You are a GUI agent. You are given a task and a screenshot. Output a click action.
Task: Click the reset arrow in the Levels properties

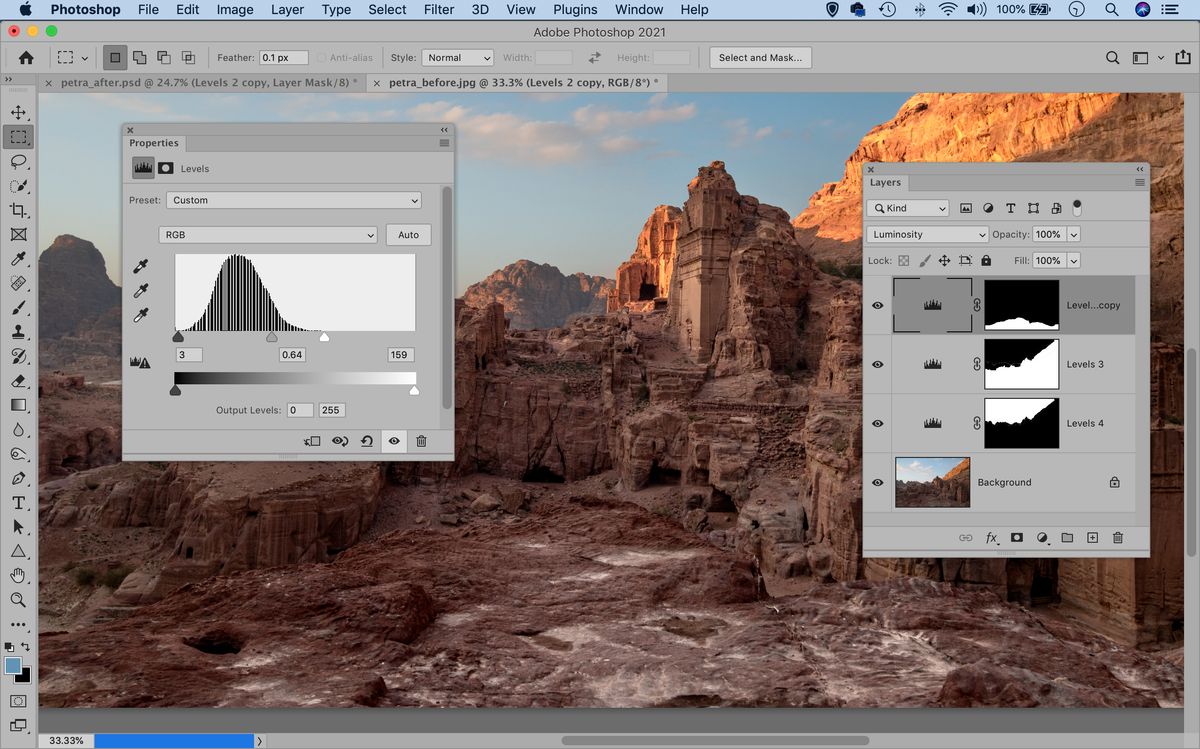367,441
